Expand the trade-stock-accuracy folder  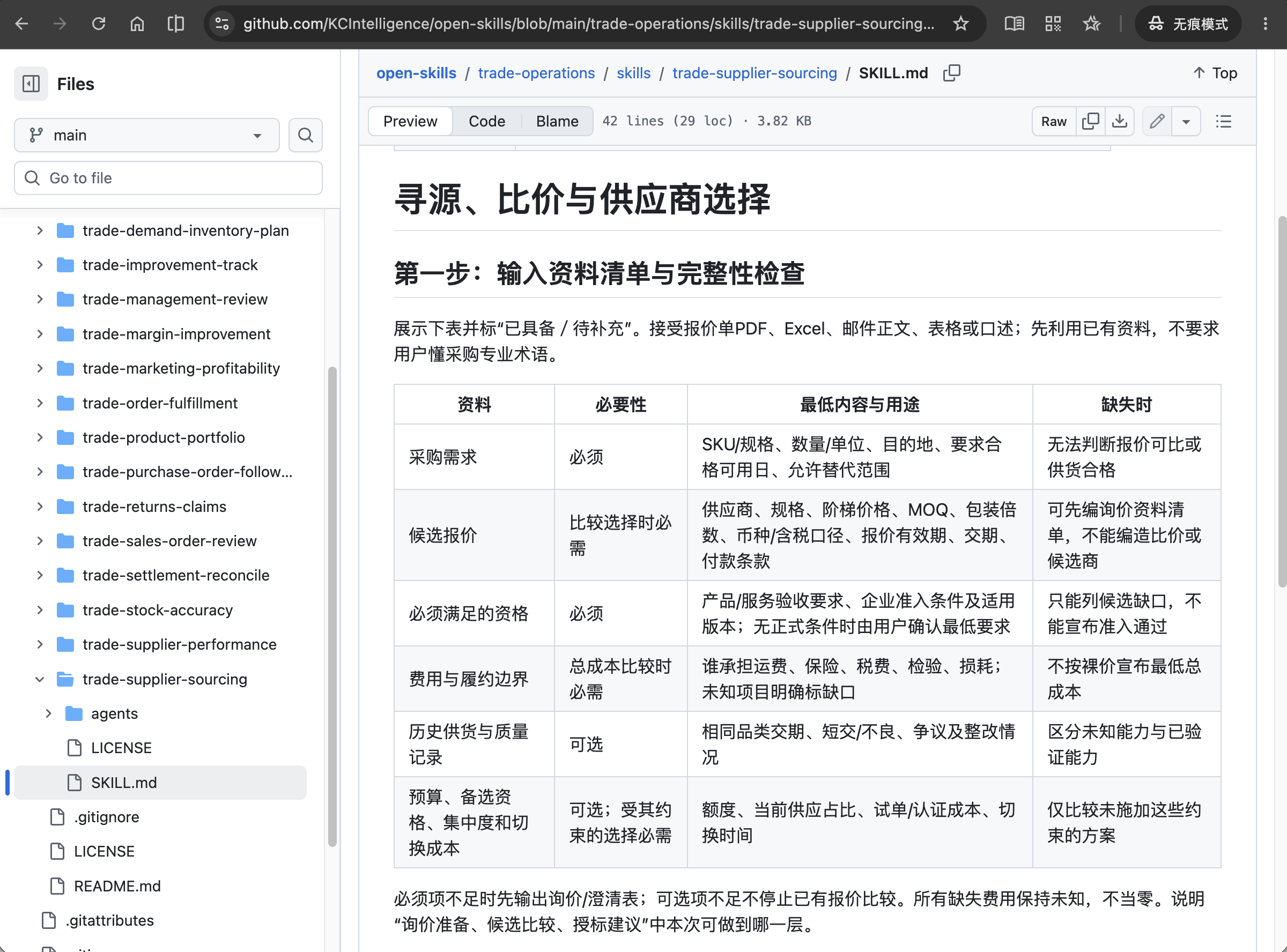(40, 610)
